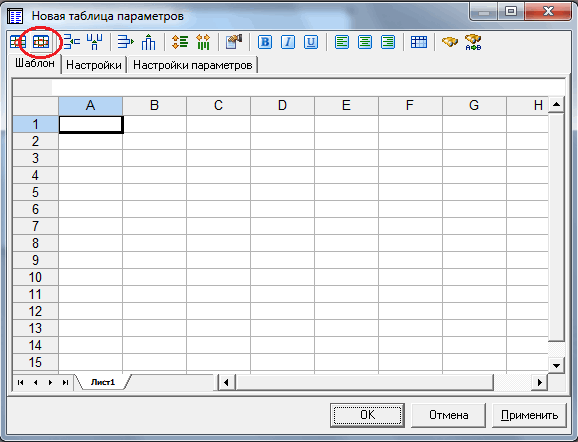
Task: Click vertical scrollbar down arrow
Action: [556, 366]
